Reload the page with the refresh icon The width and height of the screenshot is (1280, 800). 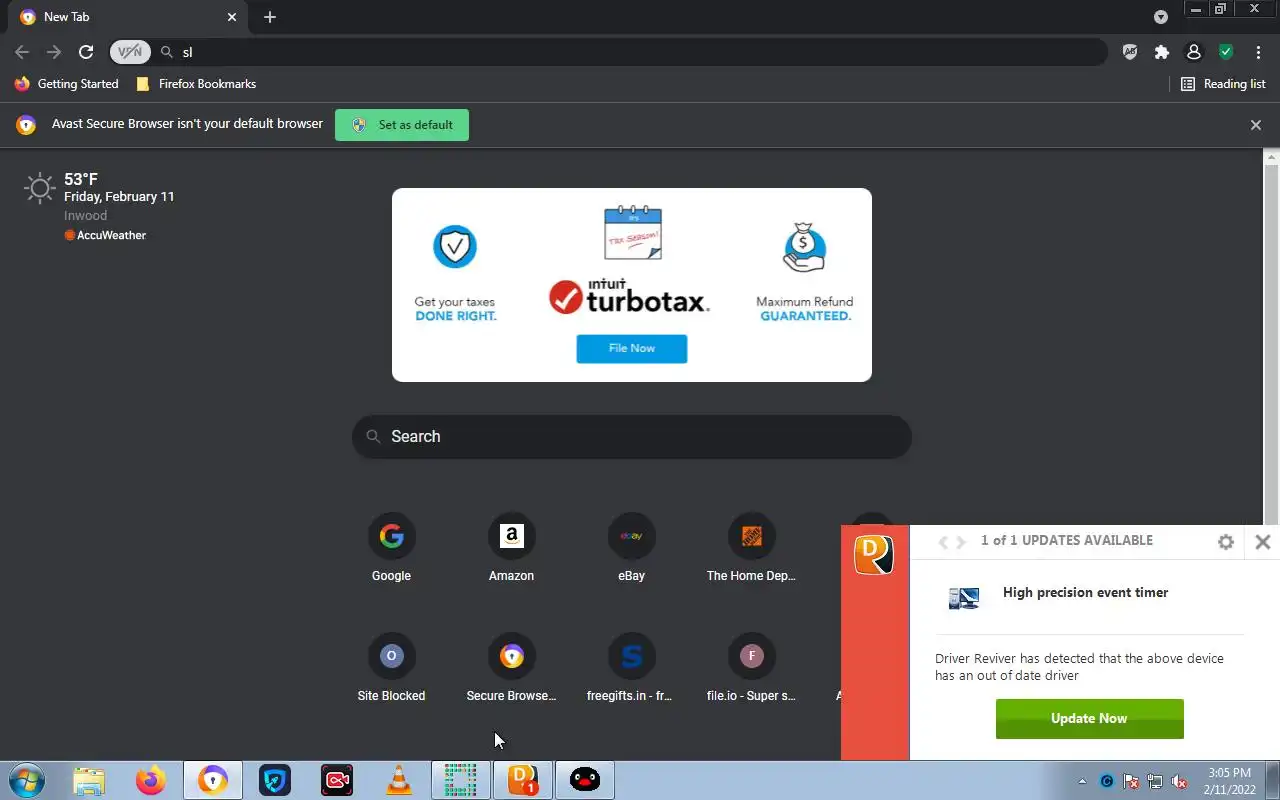(86, 52)
